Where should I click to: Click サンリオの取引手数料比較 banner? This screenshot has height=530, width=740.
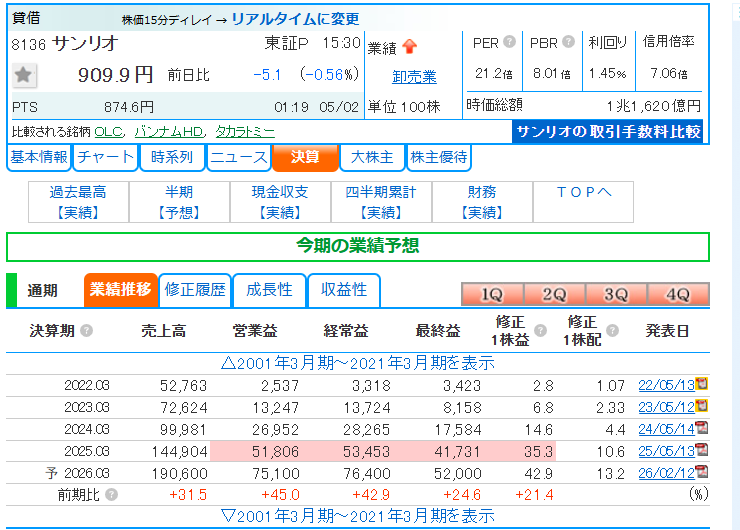tap(608, 132)
